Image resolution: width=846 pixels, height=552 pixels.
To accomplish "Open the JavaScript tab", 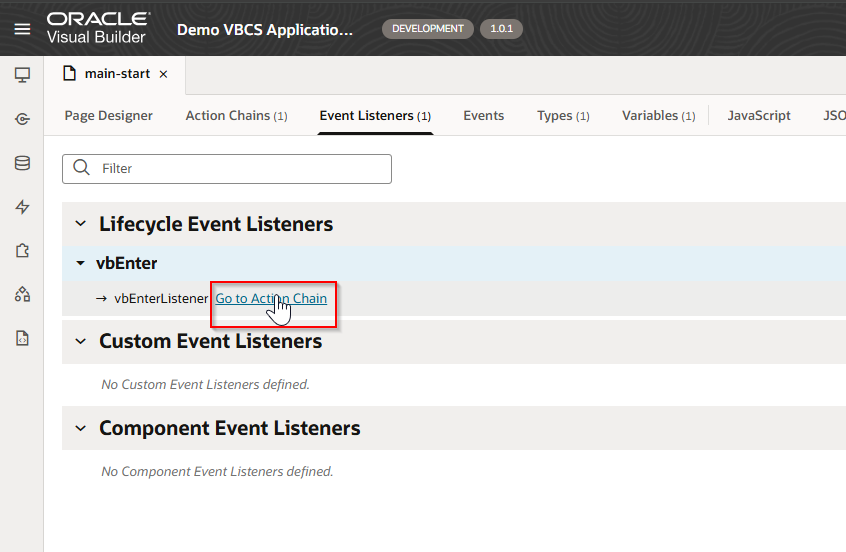I will 759,116.
